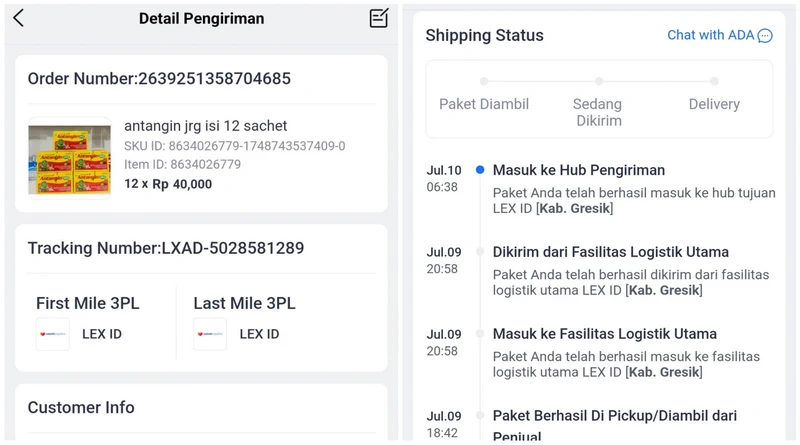Select the Paket Diambil progress step
Image resolution: width=800 pixels, height=445 pixels.
484,104
